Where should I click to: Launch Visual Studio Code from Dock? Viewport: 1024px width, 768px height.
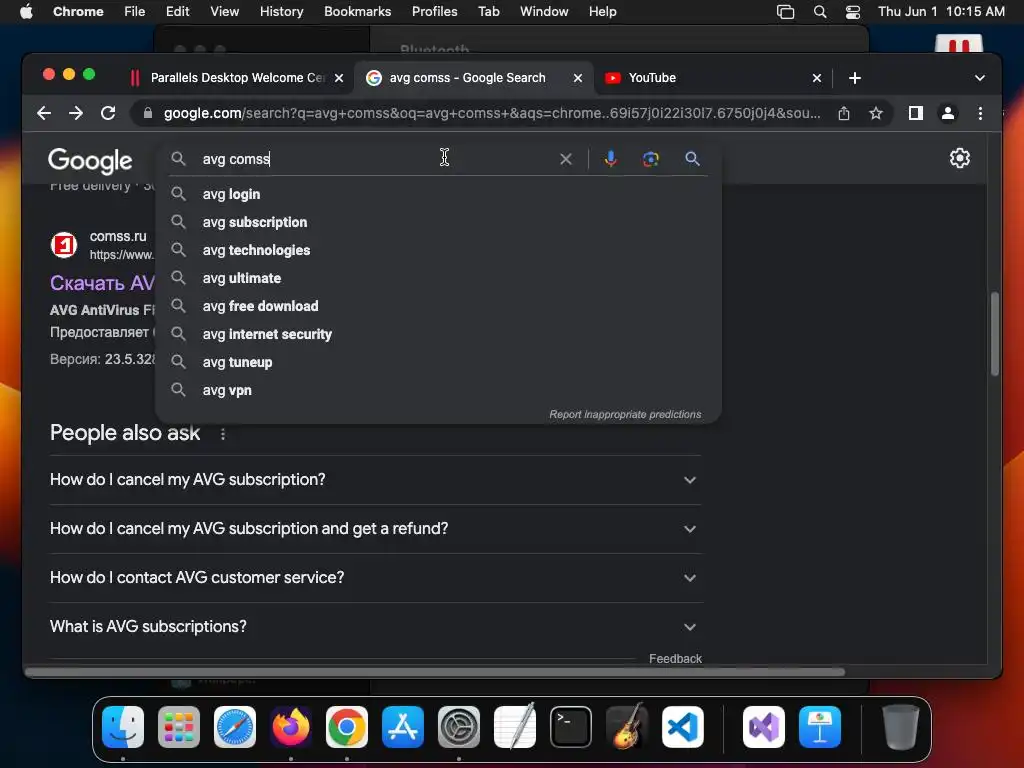click(682, 727)
